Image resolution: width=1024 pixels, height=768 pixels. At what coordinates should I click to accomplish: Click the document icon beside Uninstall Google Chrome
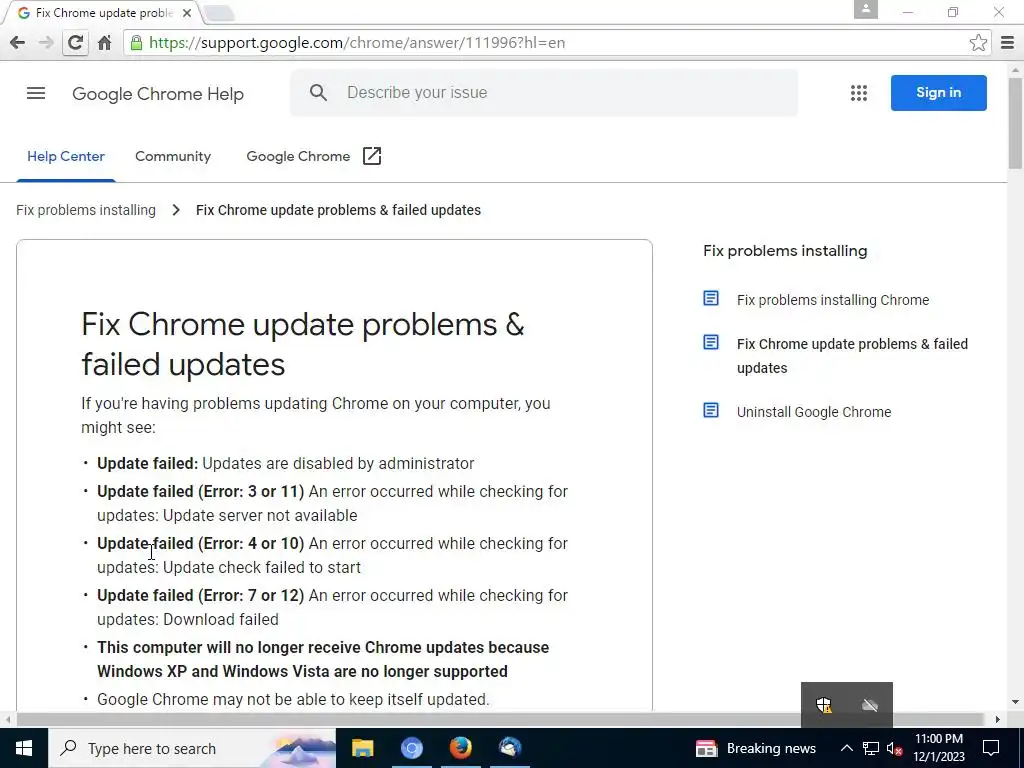tap(711, 410)
